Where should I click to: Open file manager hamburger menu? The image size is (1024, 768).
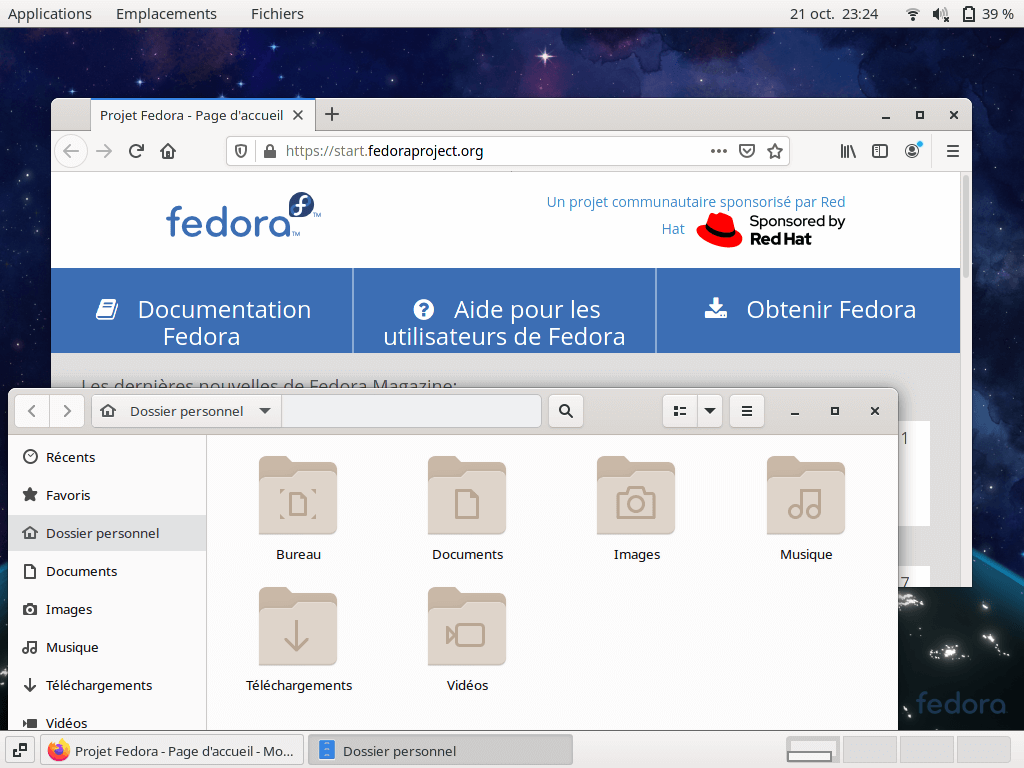746,411
